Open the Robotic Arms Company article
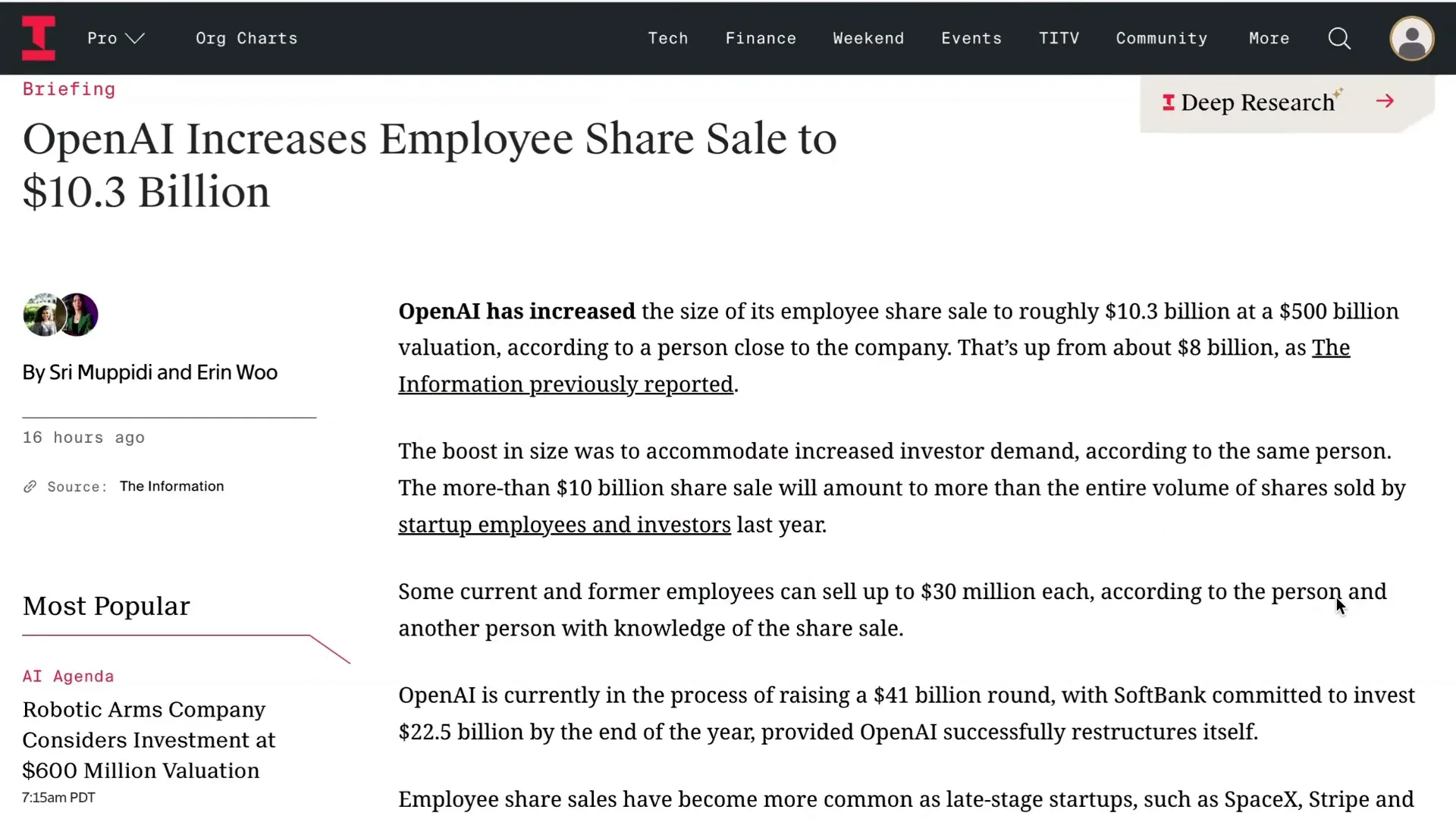Image resolution: width=1456 pixels, height=819 pixels. click(x=149, y=739)
